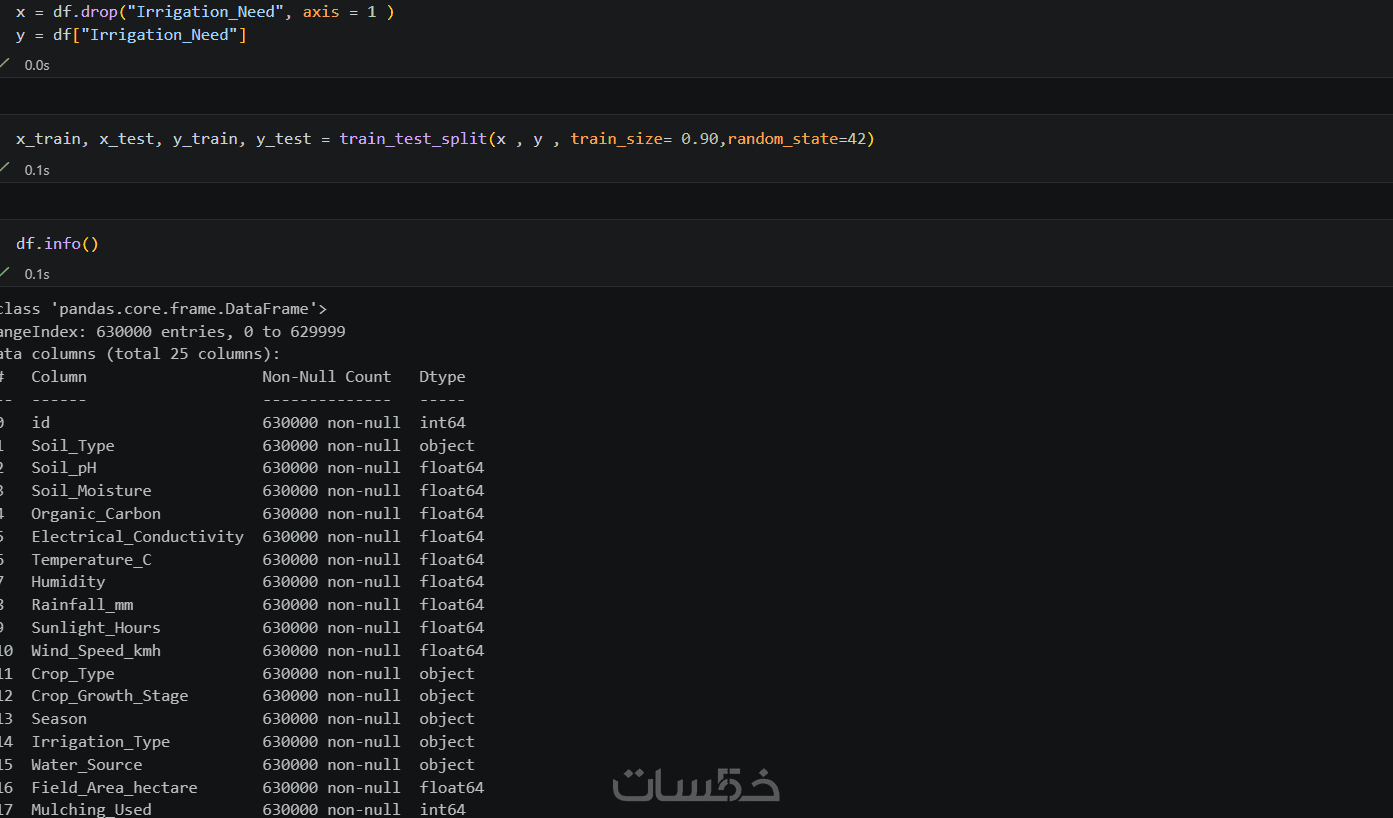The height and width of the screenshot is (818, 1393).
Task: Click the Electrical_Conductivity row in the output
Action: [242, 537]
